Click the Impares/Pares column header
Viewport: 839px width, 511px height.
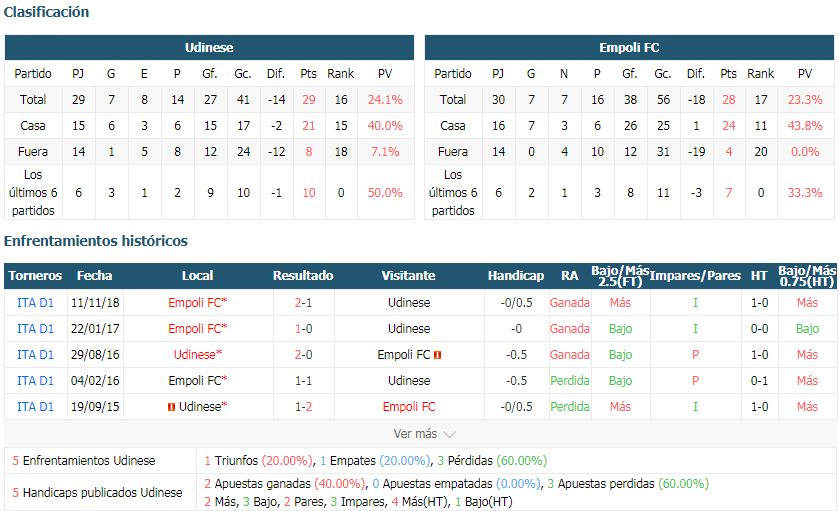tap(695, 276)
